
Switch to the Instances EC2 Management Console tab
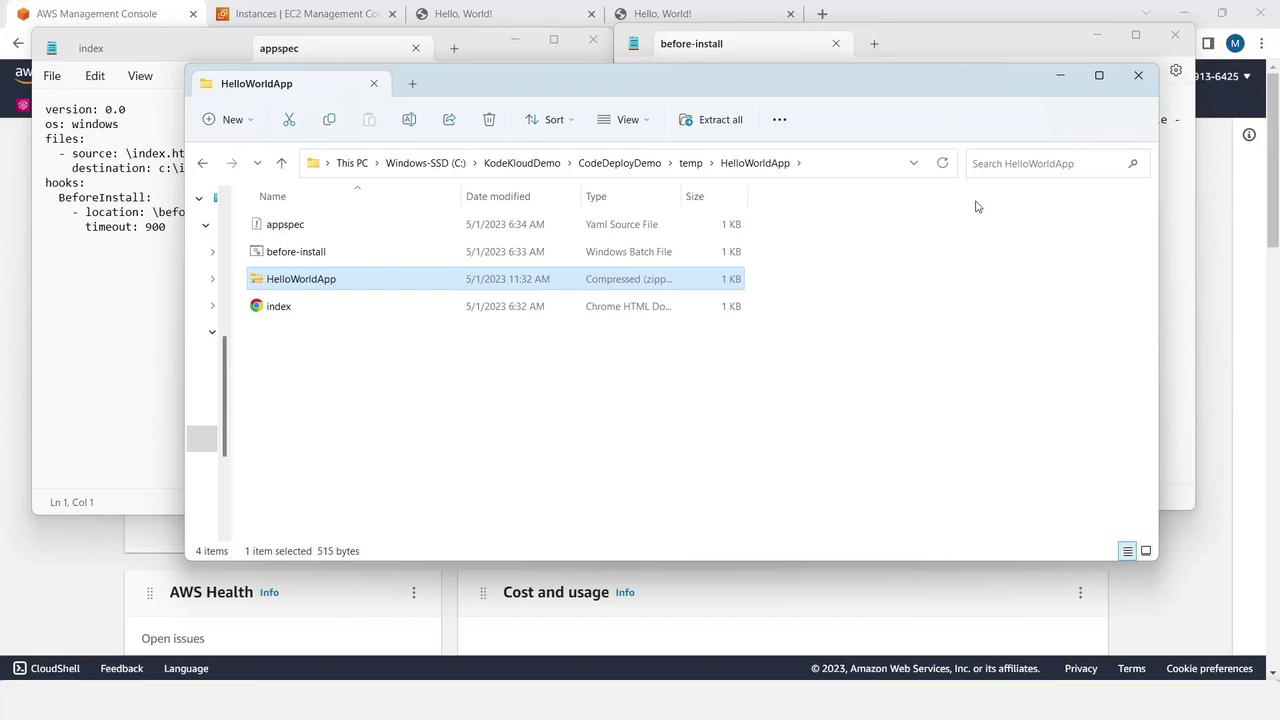coord(300,14)
